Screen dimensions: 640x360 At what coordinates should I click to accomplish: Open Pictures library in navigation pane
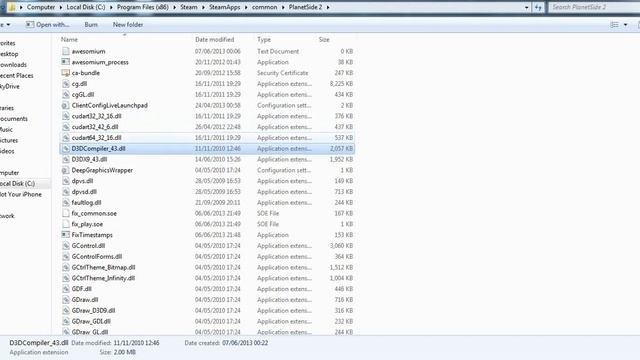pyautogui.click(x=9, y=140)
